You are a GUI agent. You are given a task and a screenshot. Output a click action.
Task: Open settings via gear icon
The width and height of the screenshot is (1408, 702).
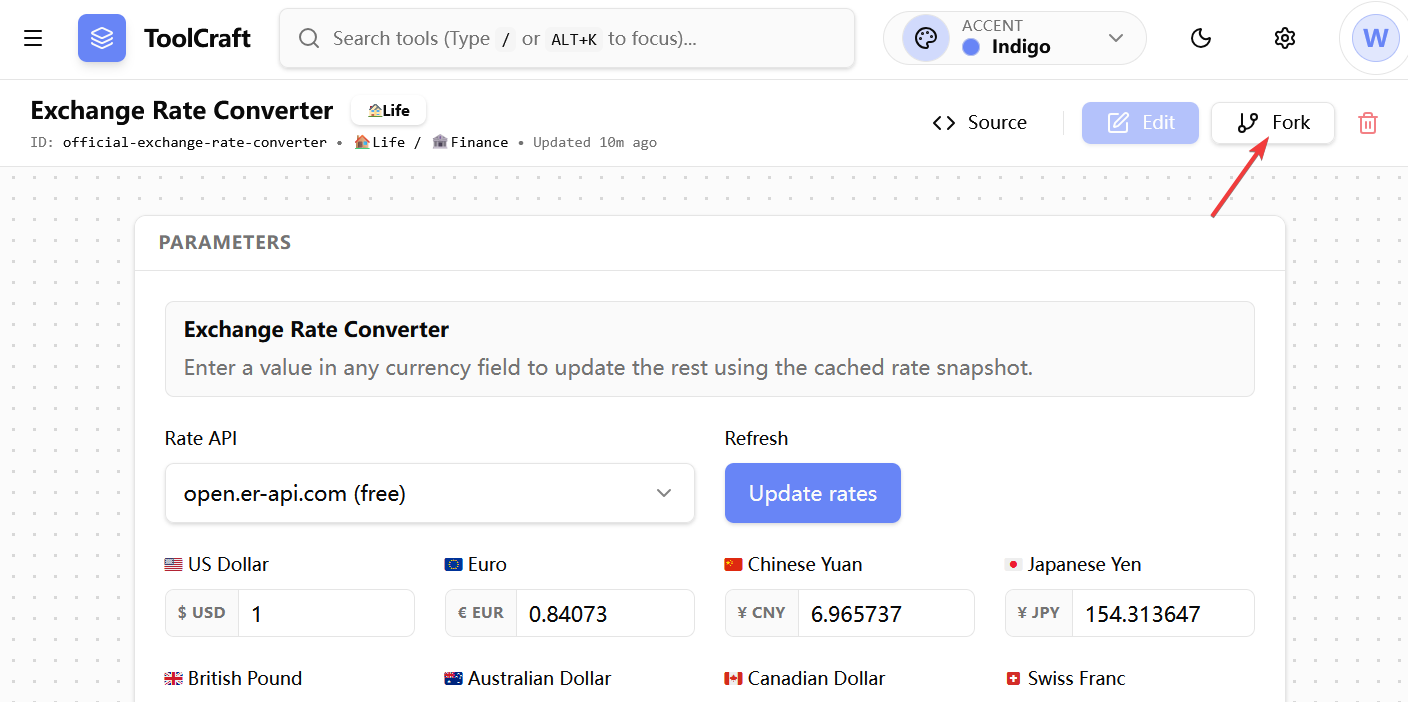pos(1285,38)
